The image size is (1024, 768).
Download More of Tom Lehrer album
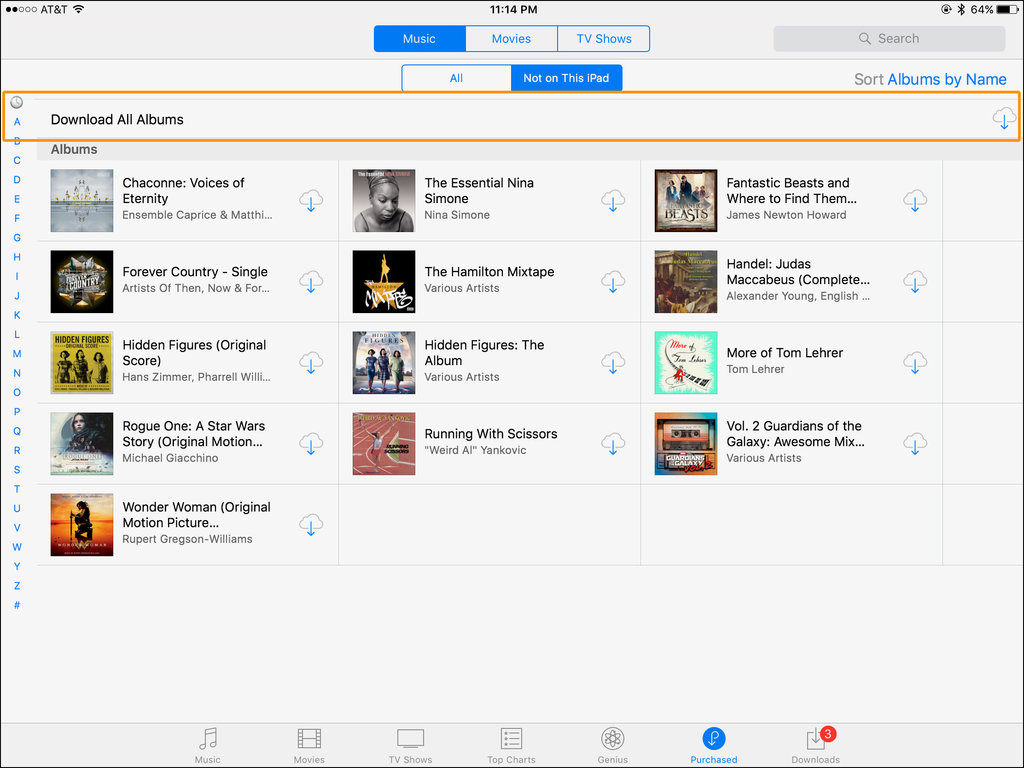915,363
